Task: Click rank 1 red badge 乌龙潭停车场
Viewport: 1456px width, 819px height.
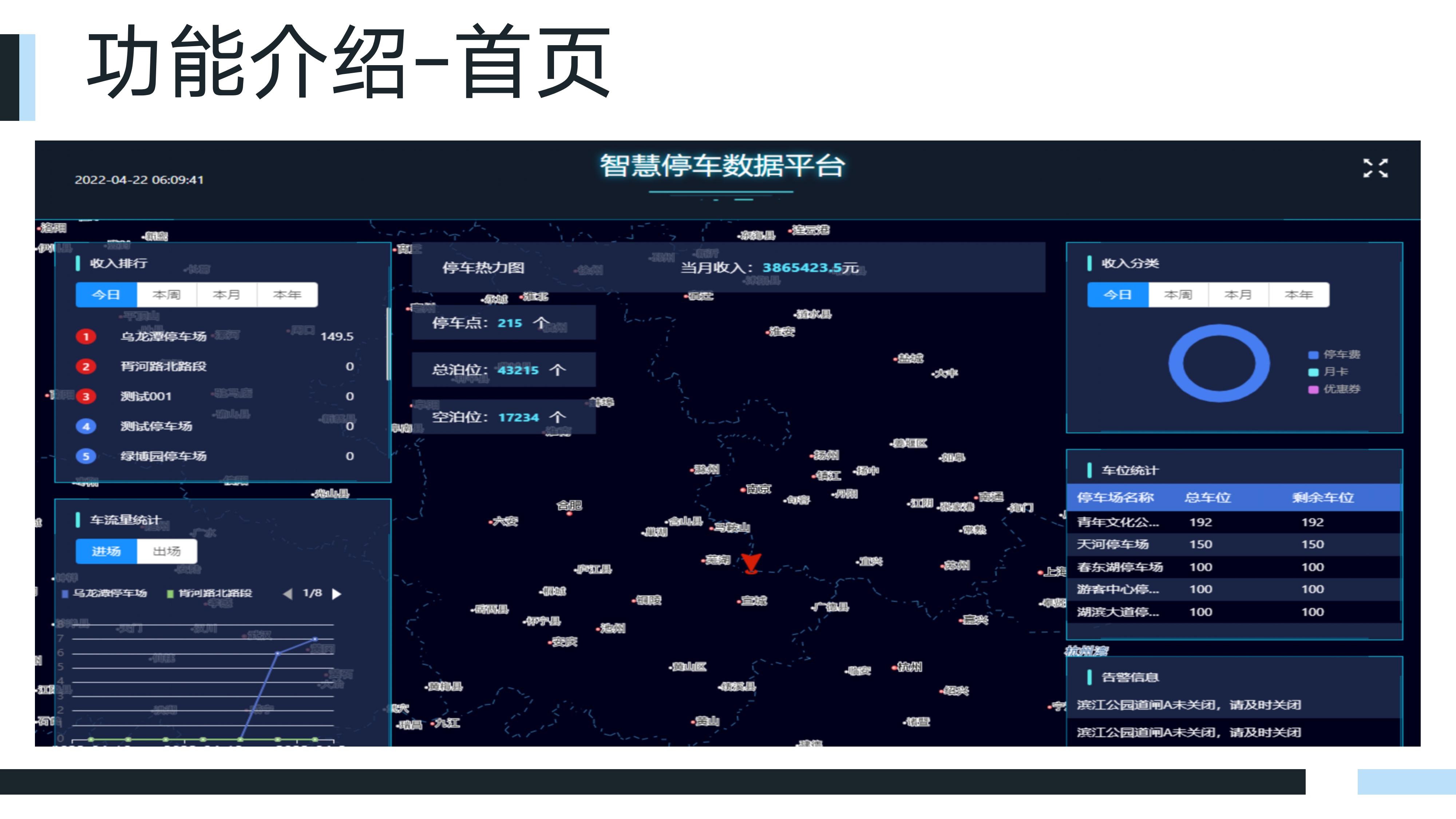Action: click(86, 336)
